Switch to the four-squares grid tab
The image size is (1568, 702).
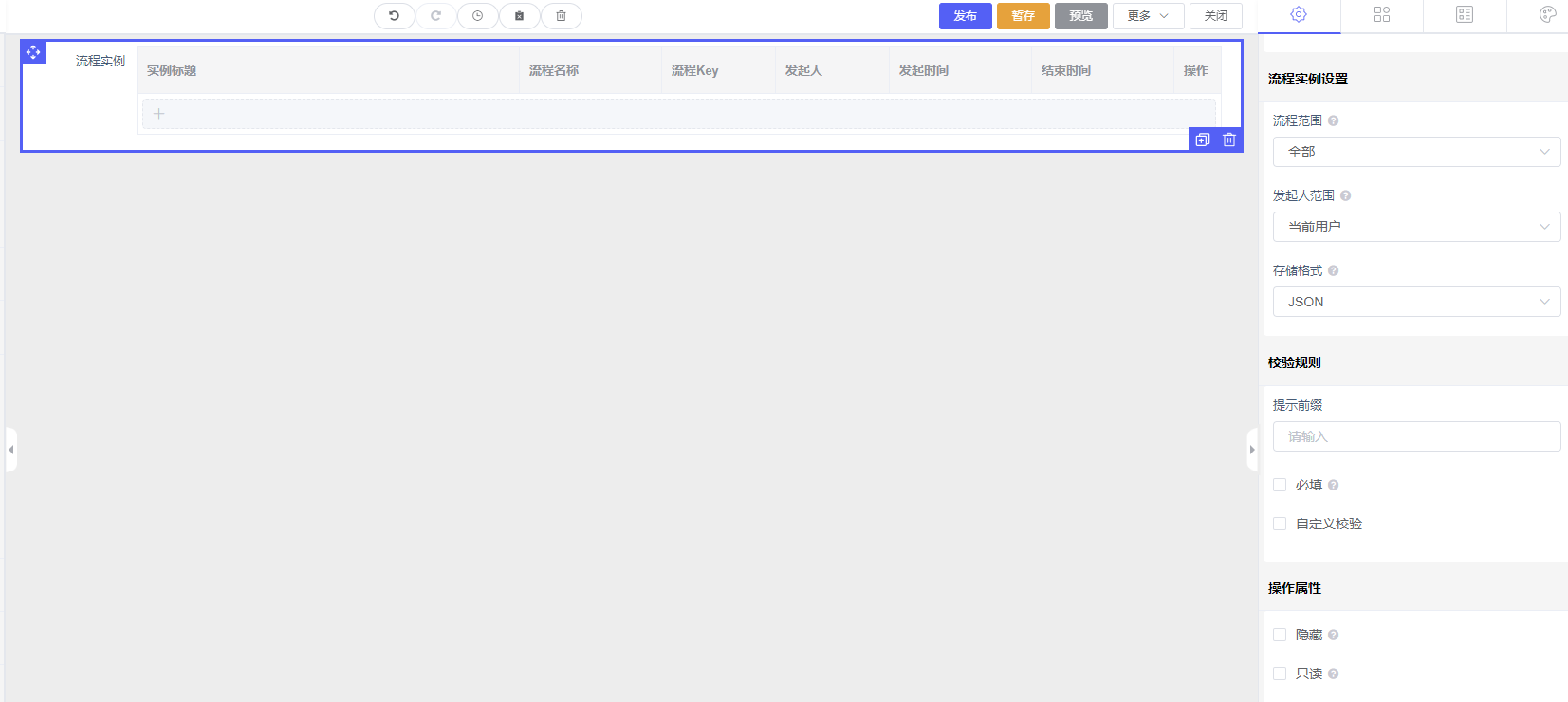click(1382, 14)
